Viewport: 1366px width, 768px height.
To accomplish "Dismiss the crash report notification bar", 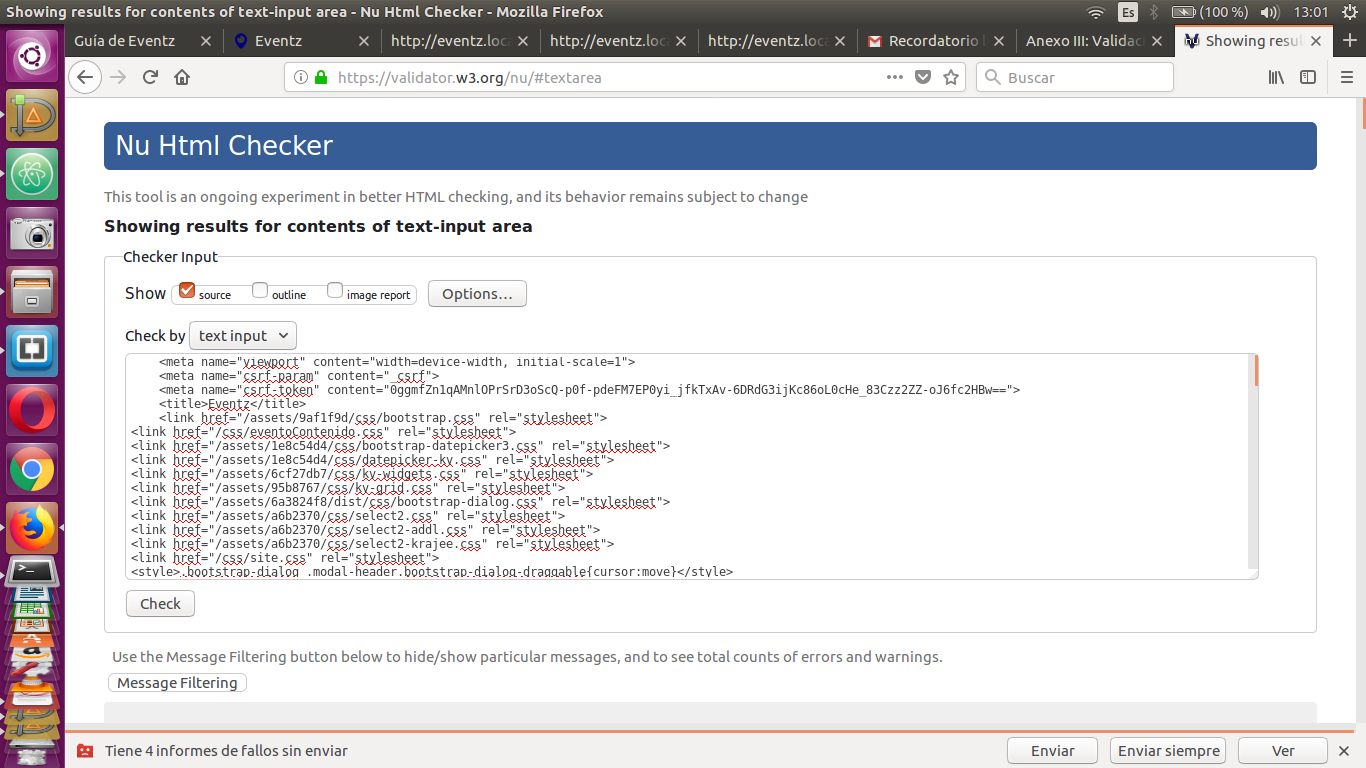I will point(1346,751).
